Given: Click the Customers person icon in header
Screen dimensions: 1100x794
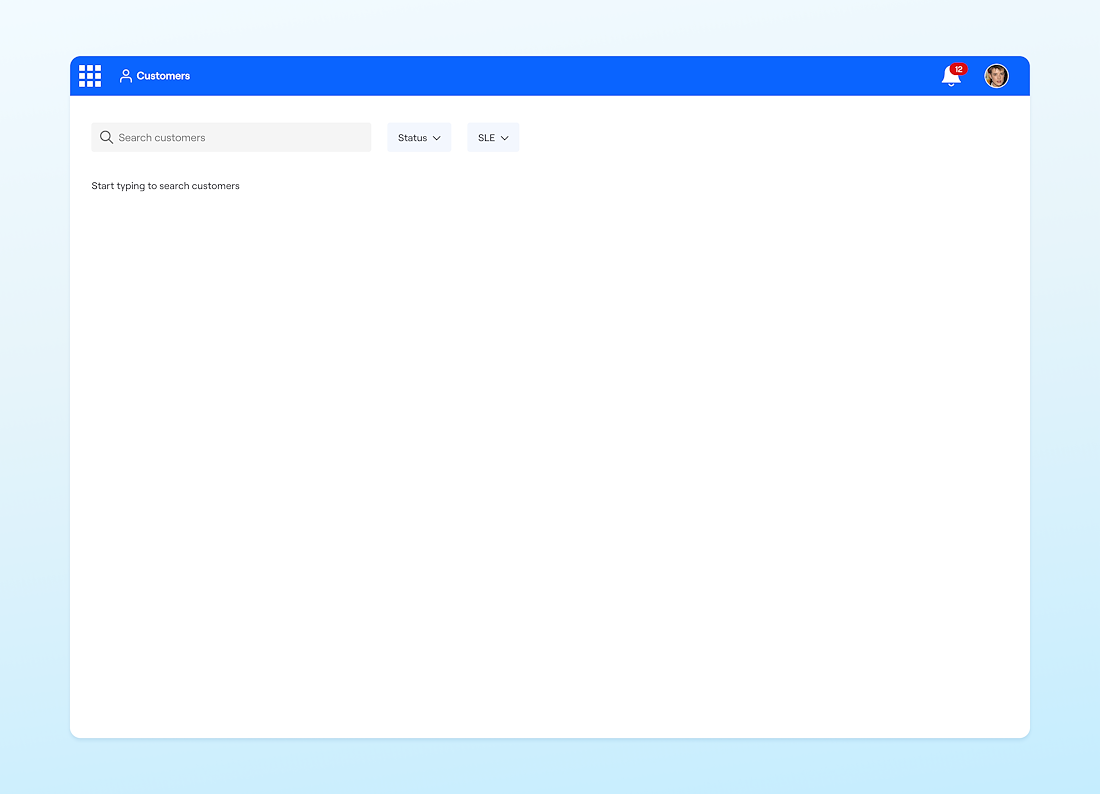Looking at the screenshot, I should pos(126,76).
